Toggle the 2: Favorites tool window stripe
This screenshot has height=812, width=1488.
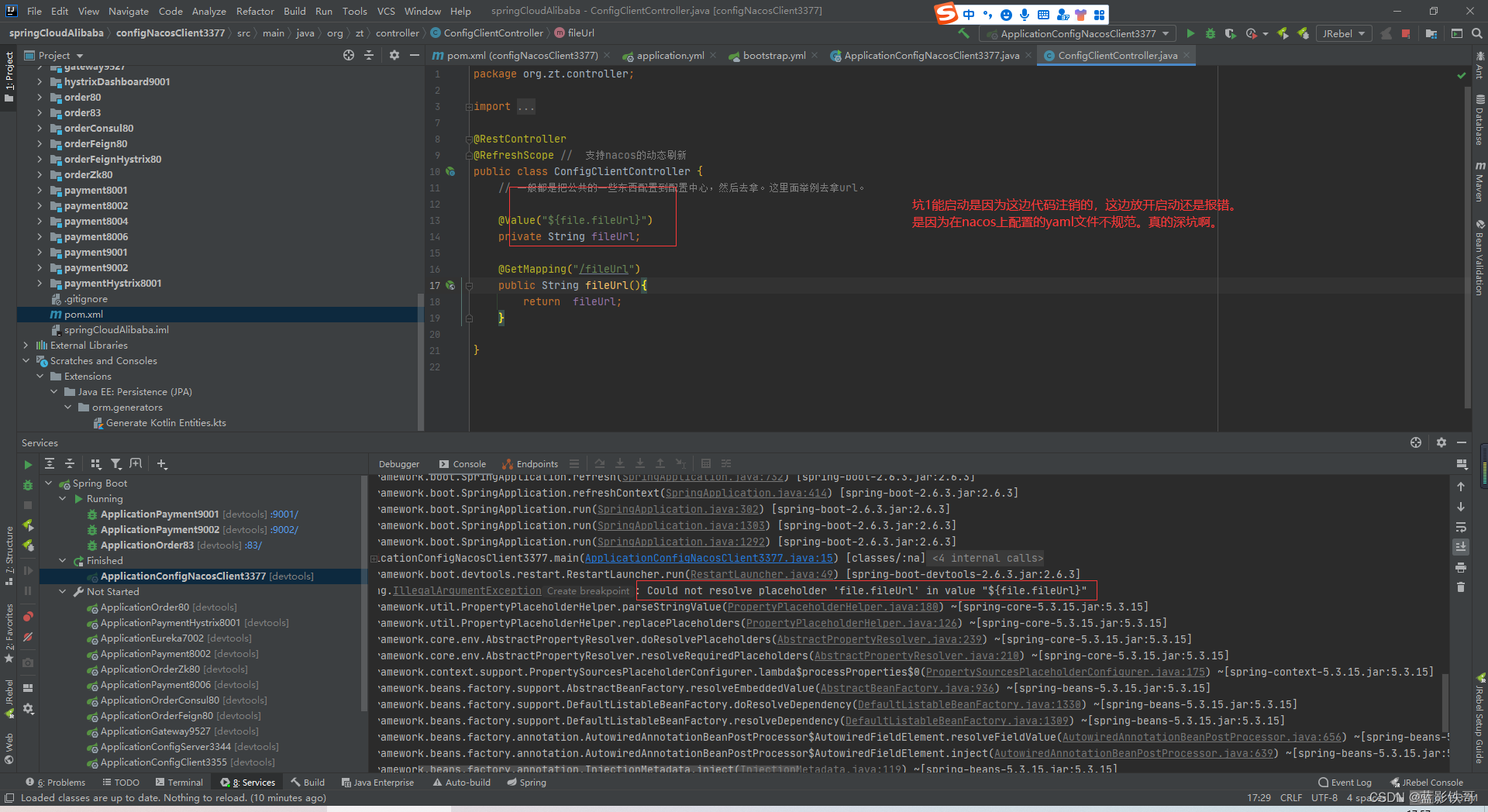tap(9, 632)
